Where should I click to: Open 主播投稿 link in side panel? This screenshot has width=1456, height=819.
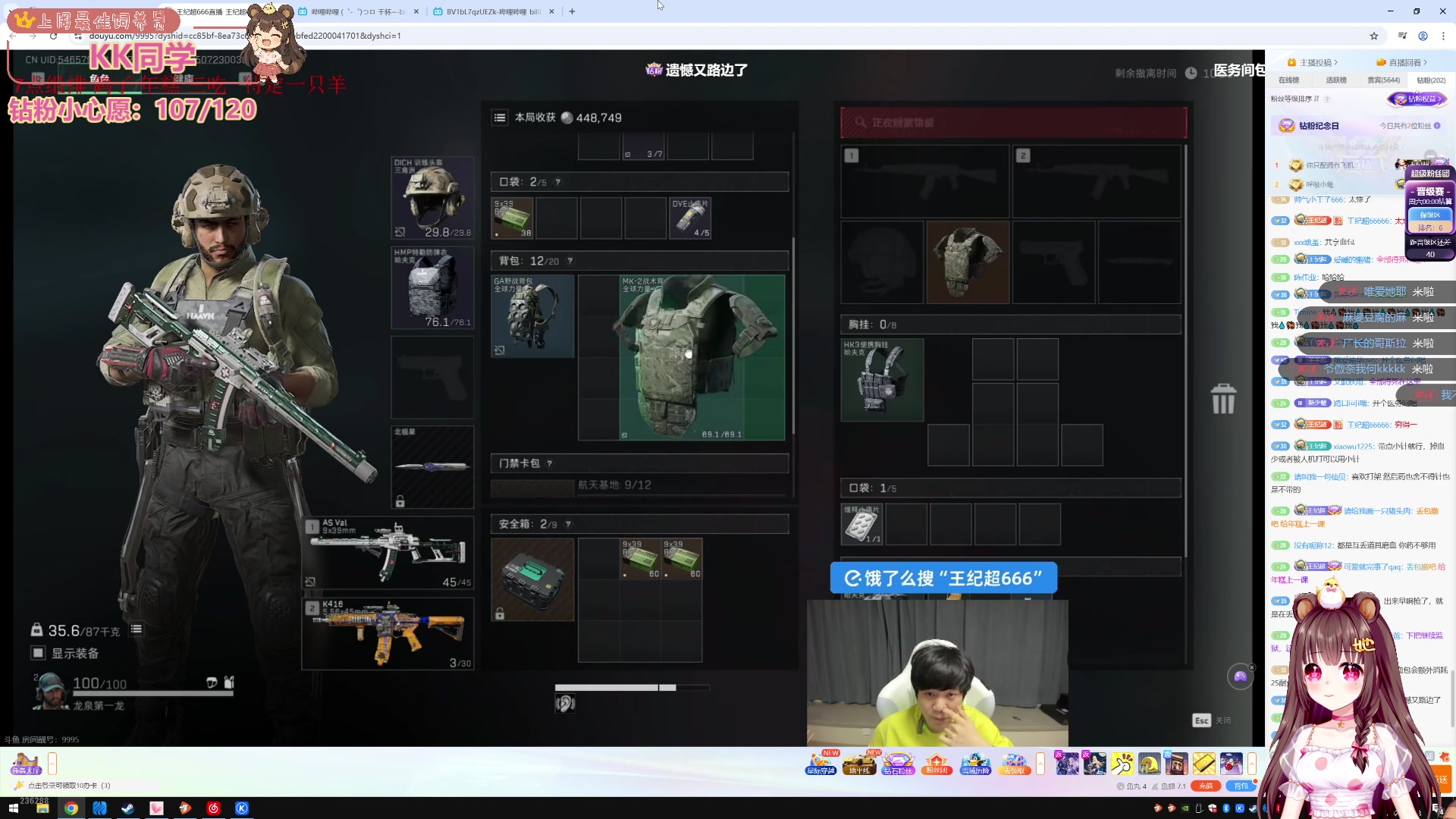point(1313,62)
